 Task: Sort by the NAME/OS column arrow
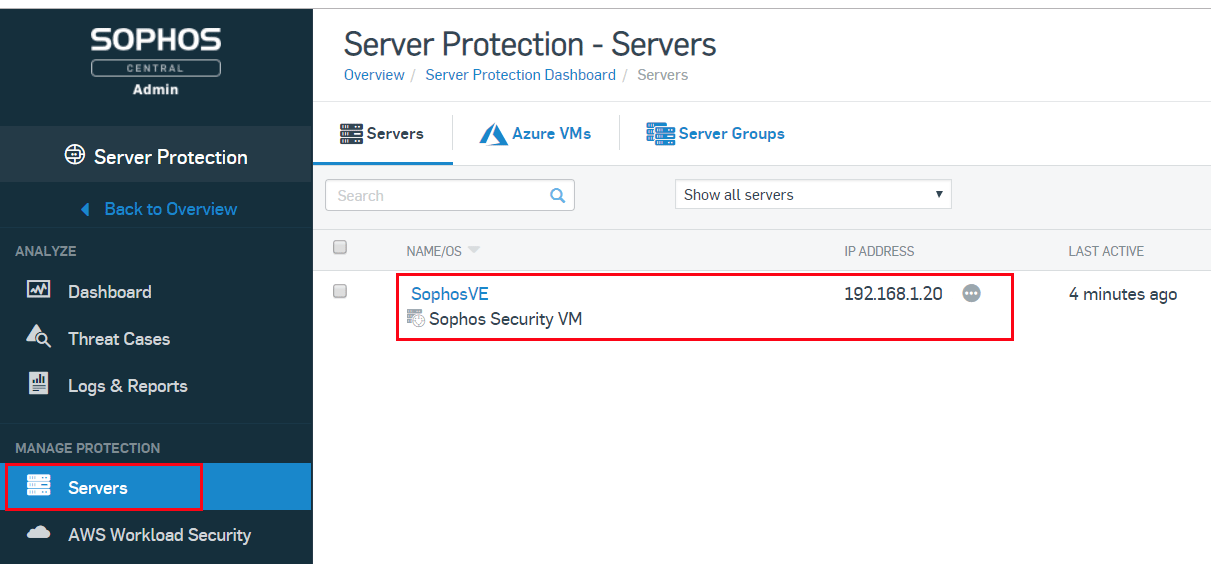[x=474, y=250]
